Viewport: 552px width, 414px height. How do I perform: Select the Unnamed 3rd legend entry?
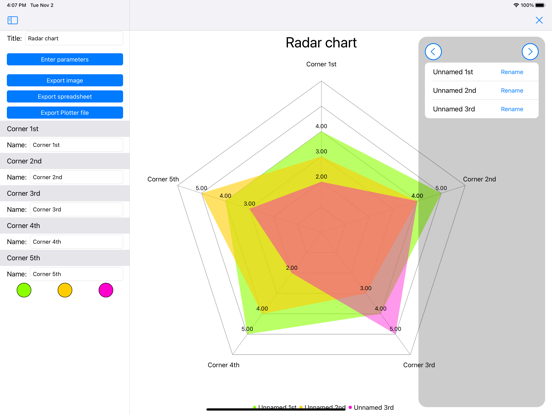371,407
